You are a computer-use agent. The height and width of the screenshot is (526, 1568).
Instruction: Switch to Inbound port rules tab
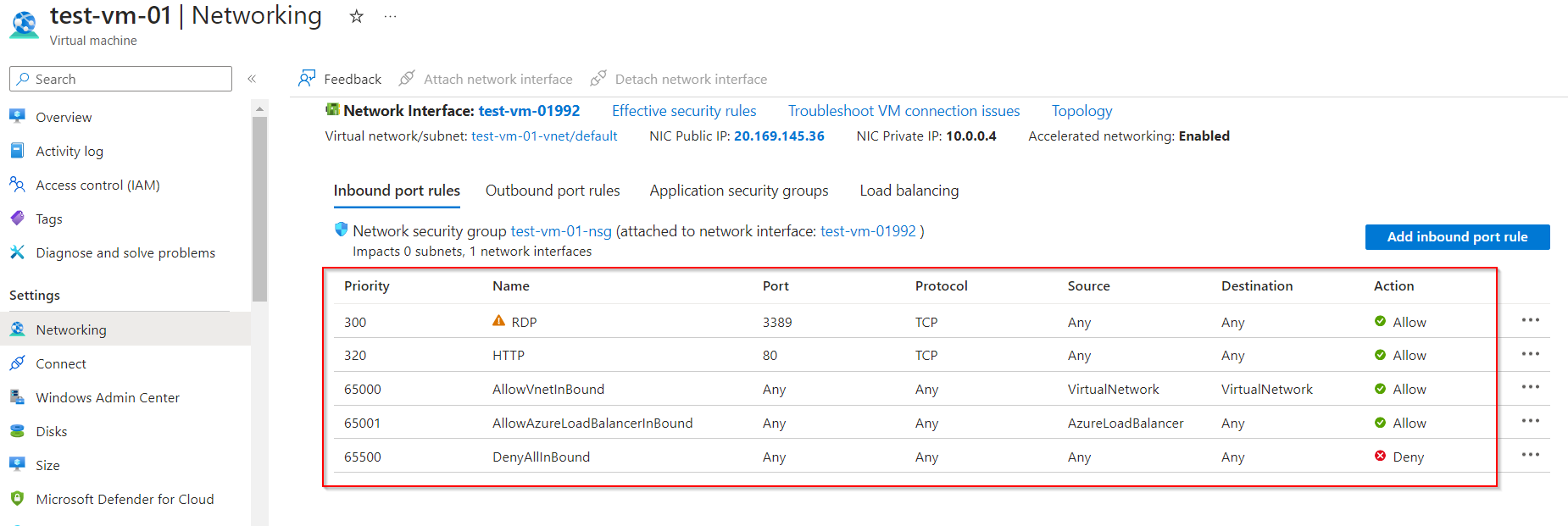click(x=397, y=191)
